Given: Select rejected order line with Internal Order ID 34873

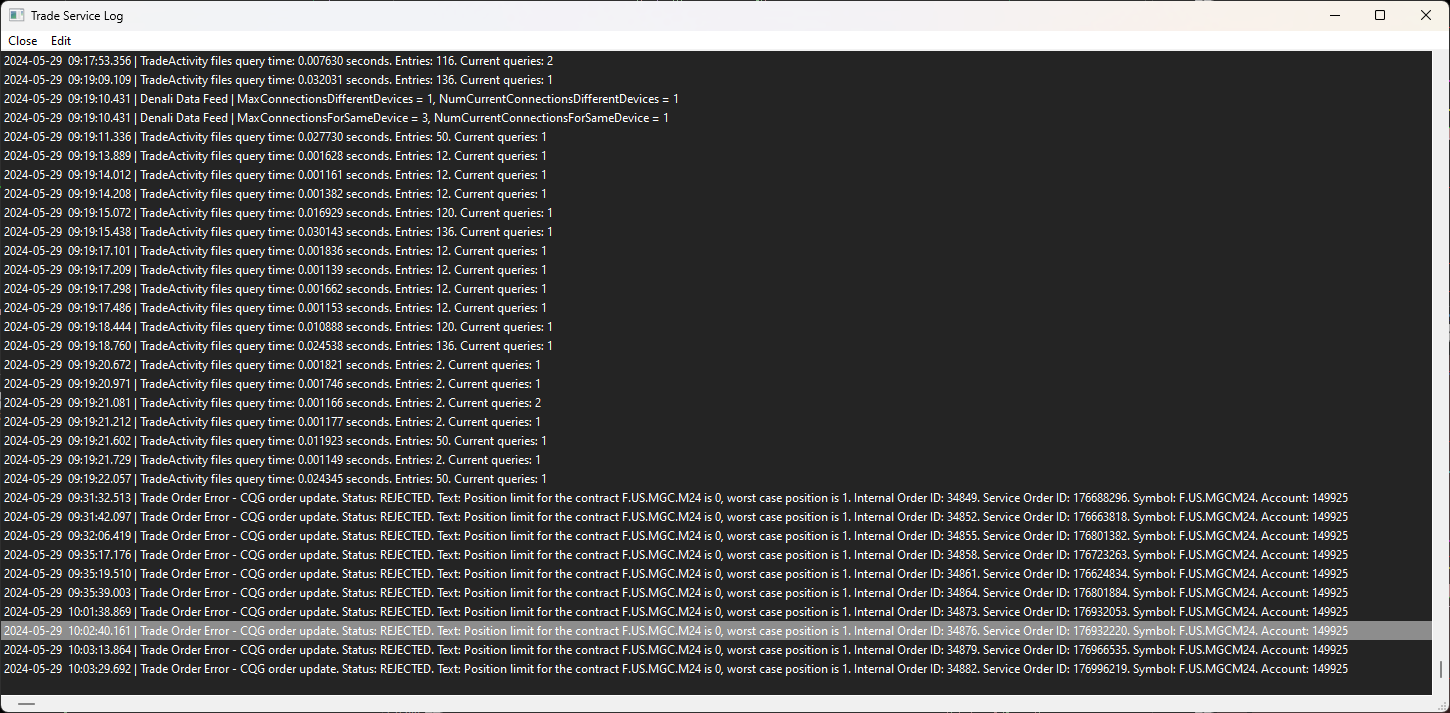Looking at the screenshot, I should coord(716,612).
